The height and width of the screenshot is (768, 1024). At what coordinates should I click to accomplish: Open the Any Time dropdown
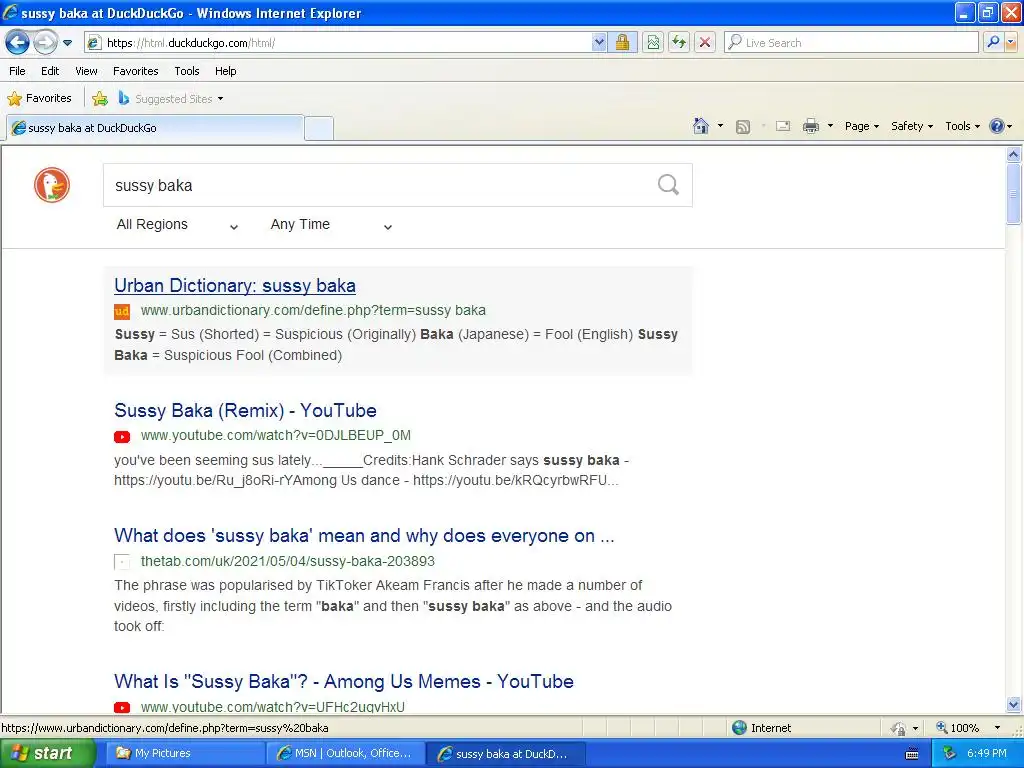[x=331, y=225]
